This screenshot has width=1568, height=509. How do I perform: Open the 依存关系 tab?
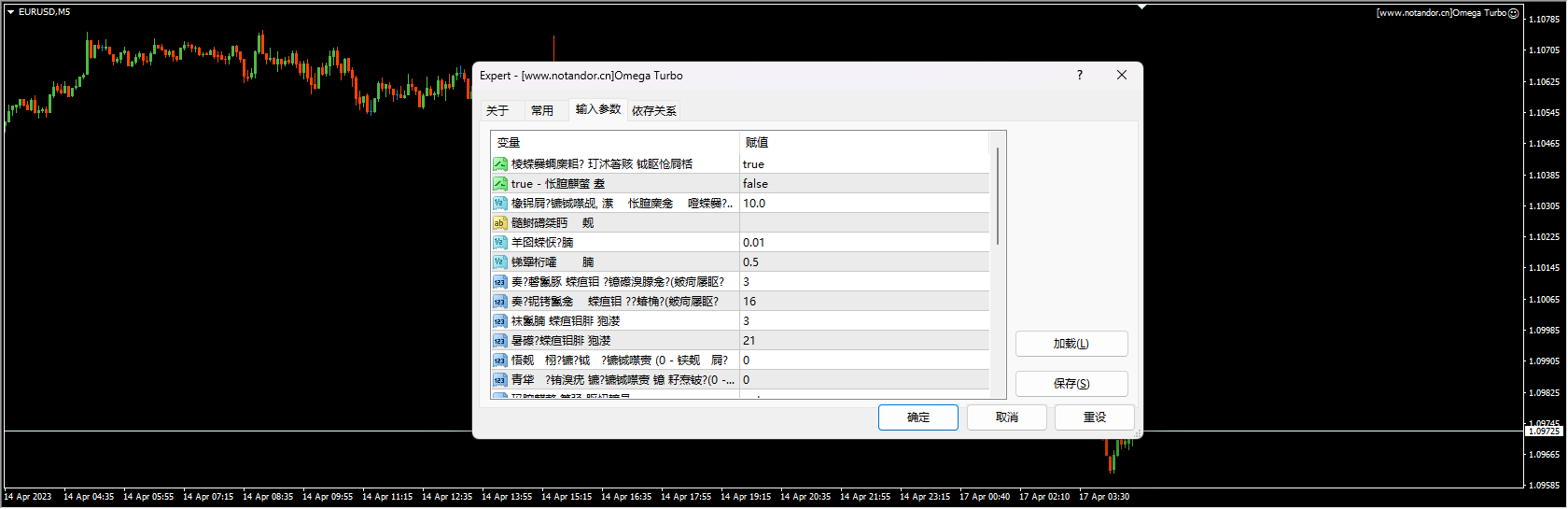(654, 110)
